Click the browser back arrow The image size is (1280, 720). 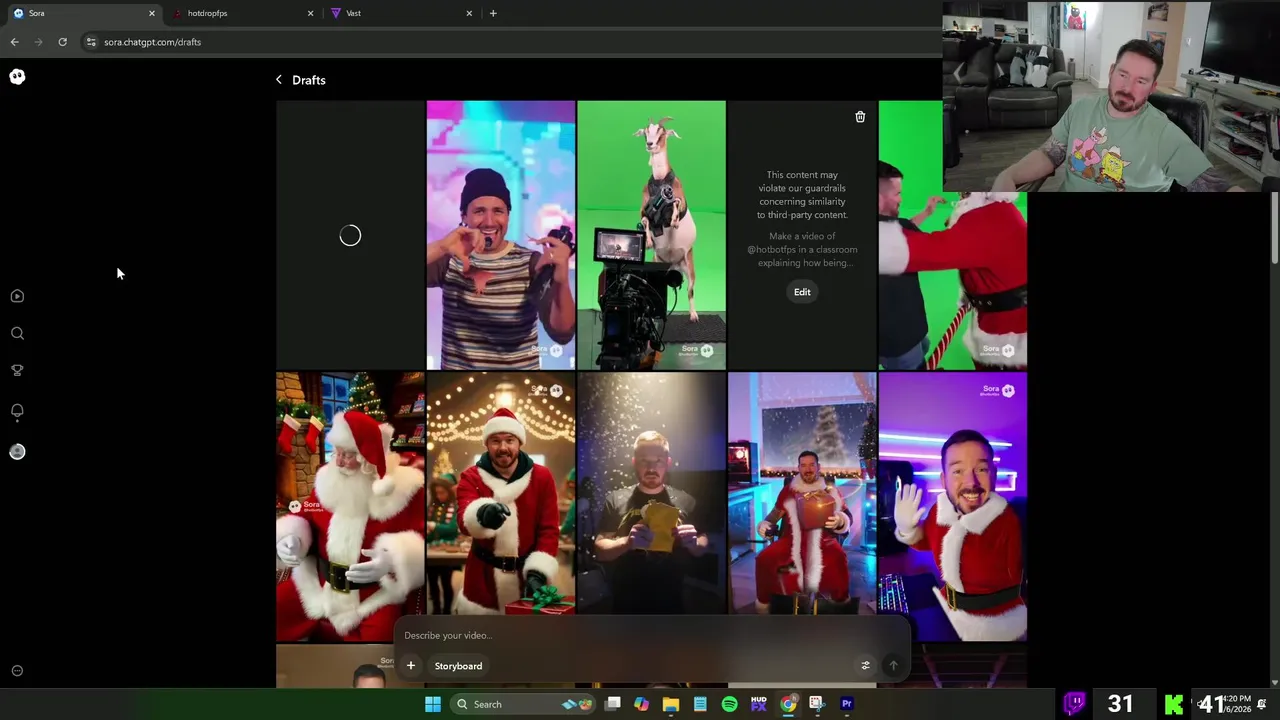point(14,42)
